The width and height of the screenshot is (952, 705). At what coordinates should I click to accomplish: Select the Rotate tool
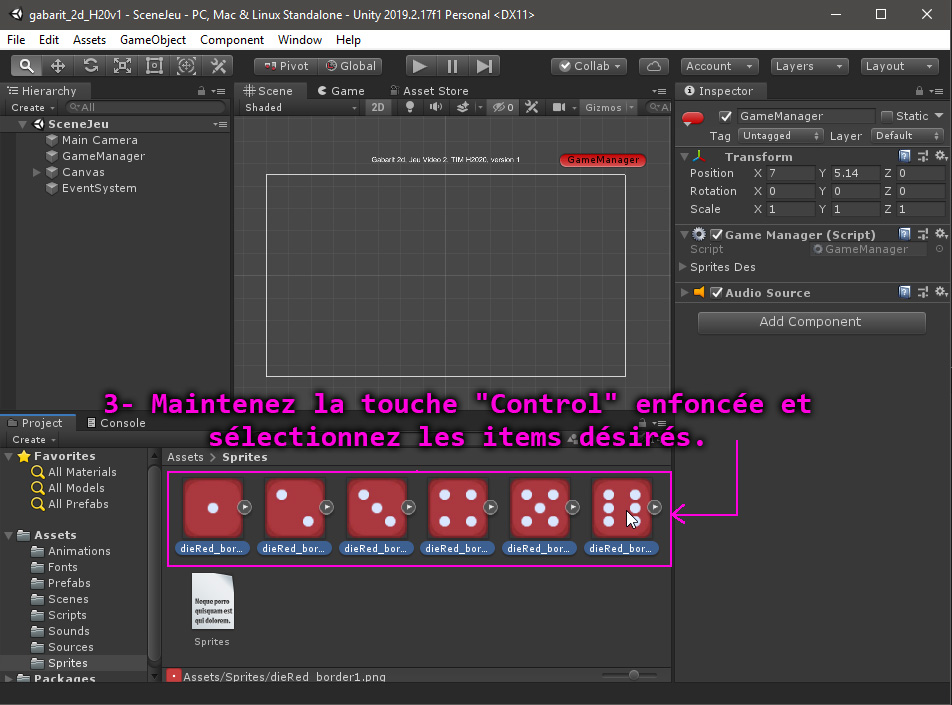point(90,66)
